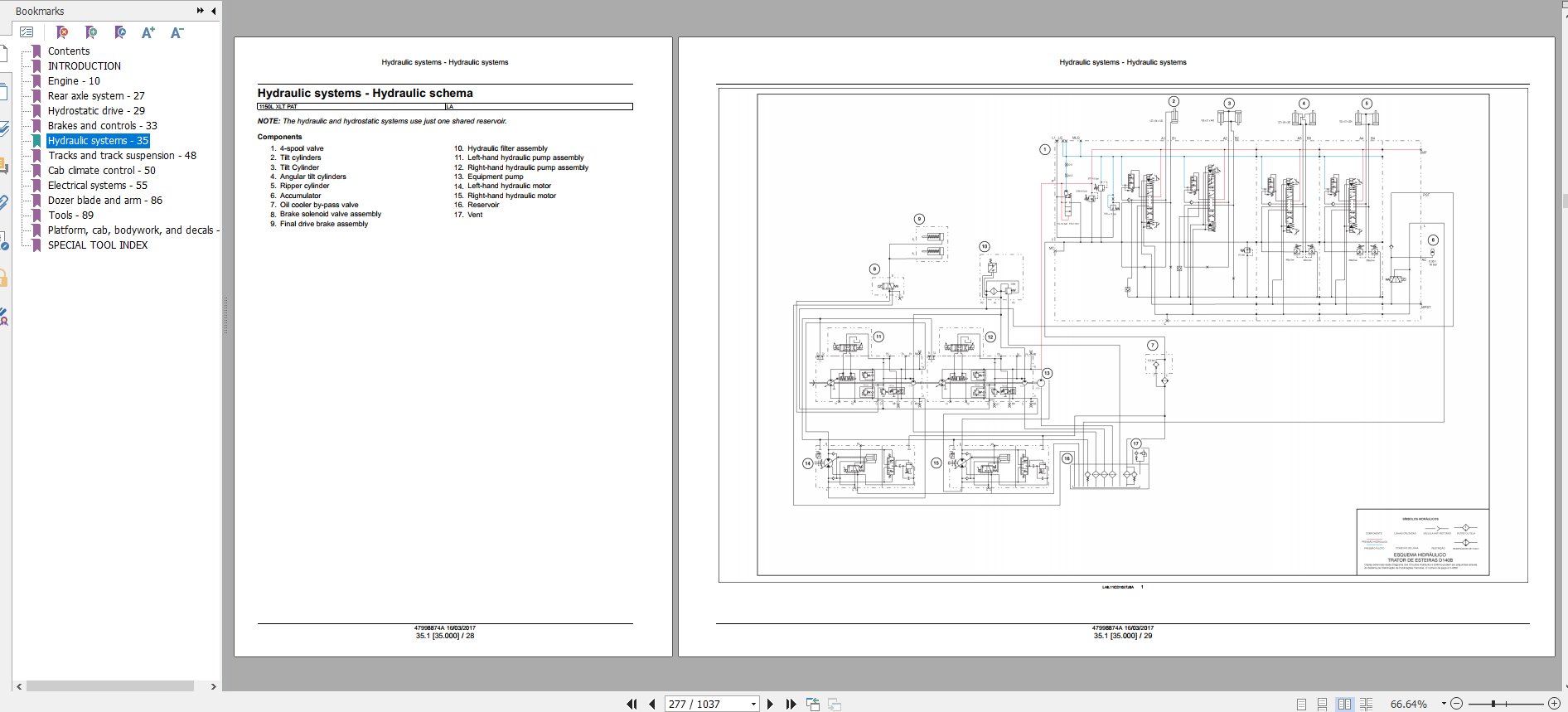This screenshot has width=1568, height=712.
Task: Open the Electrical systems - 55 bookmark
Action: pyautogui.click(x=97, y=186)
